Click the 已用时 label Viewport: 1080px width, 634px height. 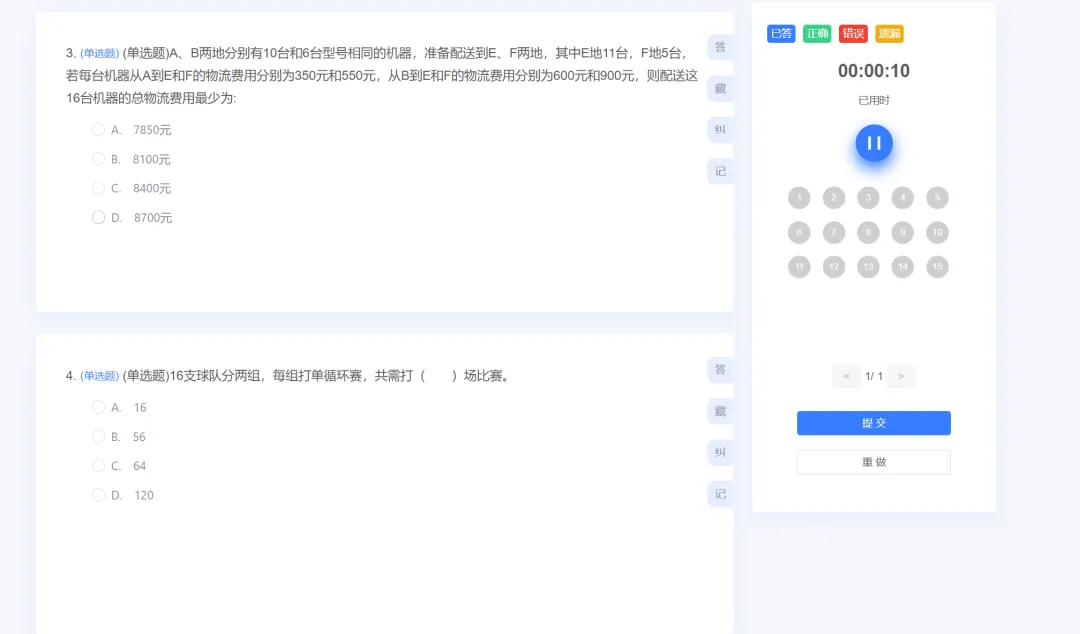873,101
